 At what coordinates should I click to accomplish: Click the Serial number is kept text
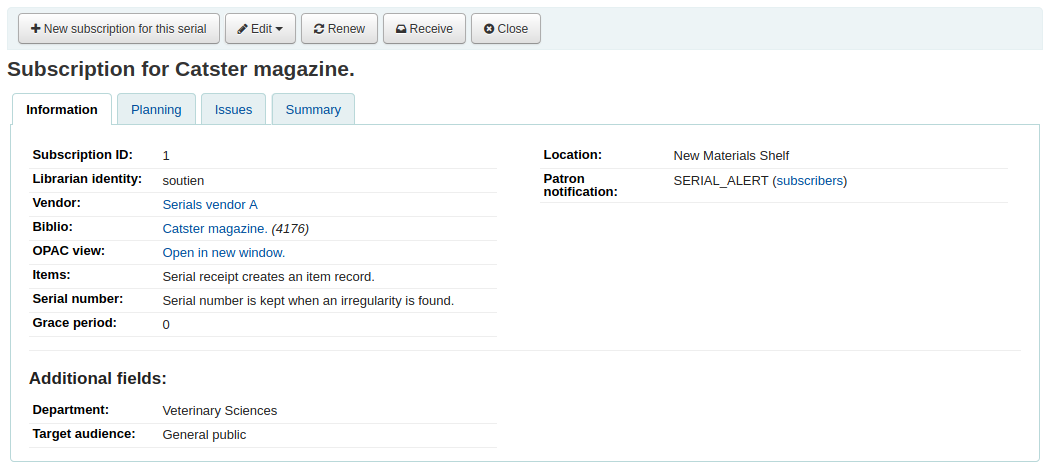308,301
